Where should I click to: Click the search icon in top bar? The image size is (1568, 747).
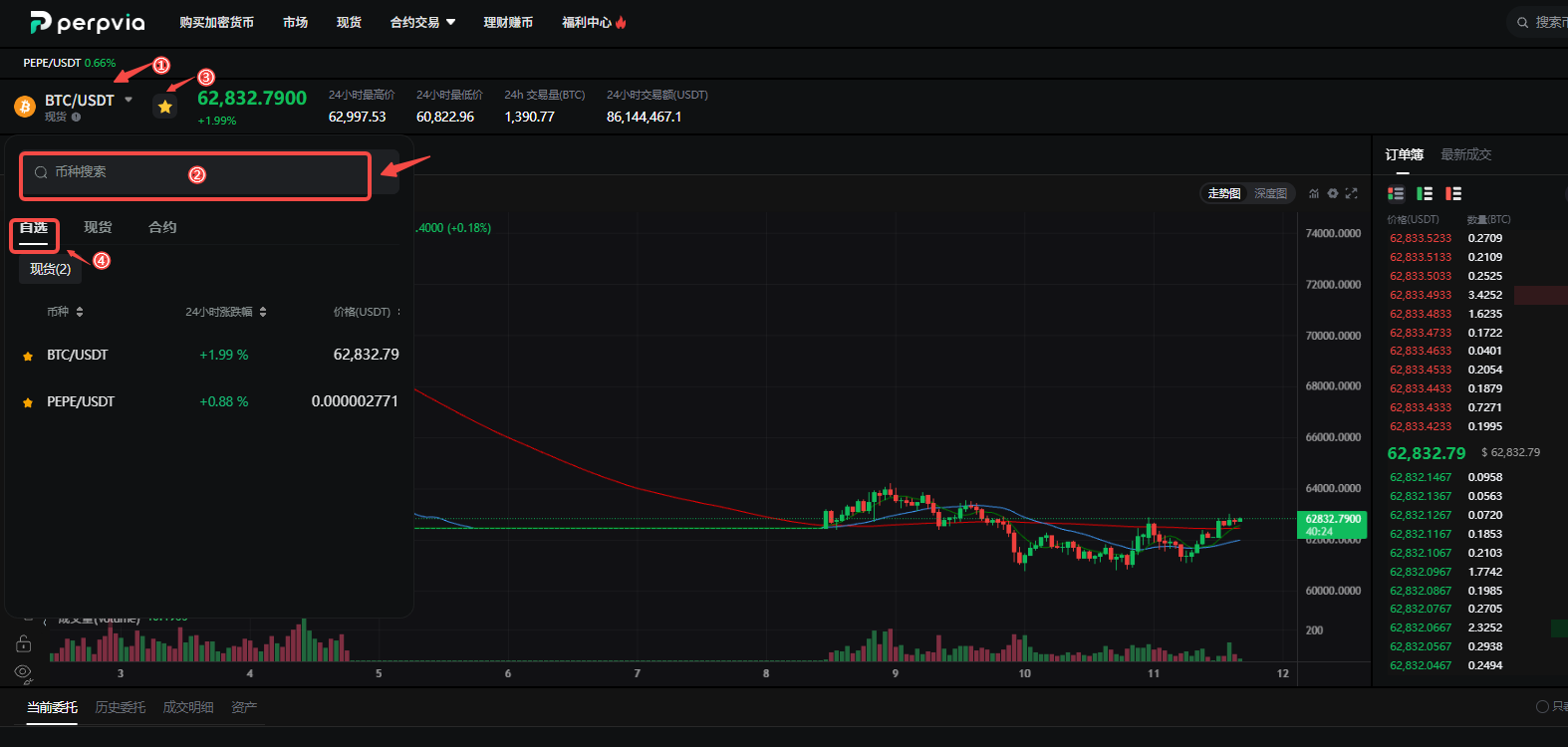tap(1522, 22)
